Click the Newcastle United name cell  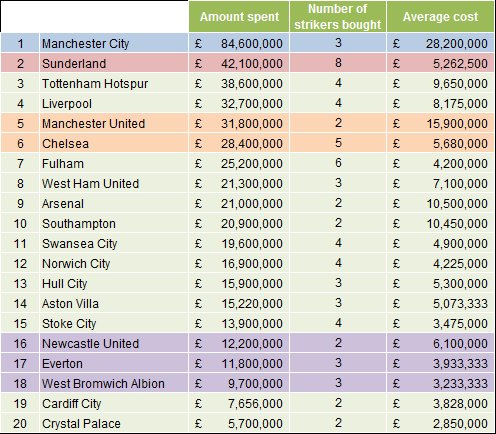[x=114, y=343]
